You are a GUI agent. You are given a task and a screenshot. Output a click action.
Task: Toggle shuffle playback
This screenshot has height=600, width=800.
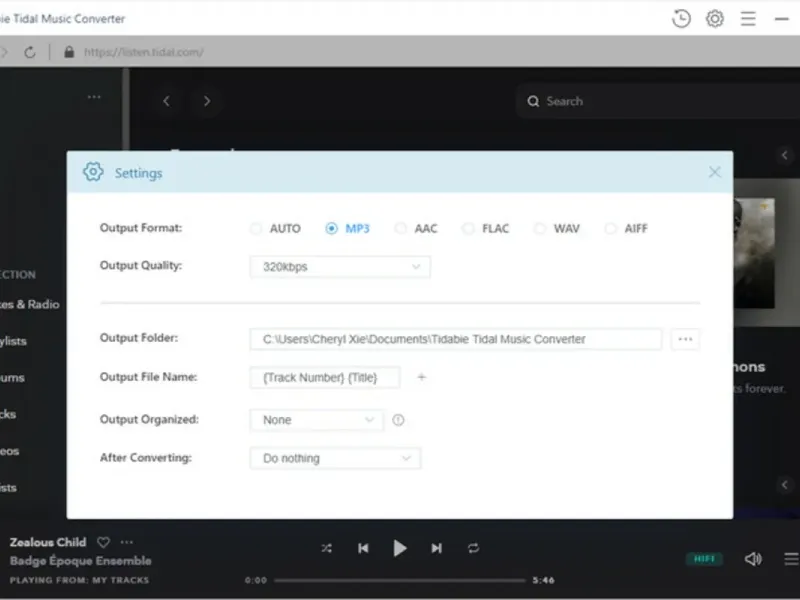[327, 548]
